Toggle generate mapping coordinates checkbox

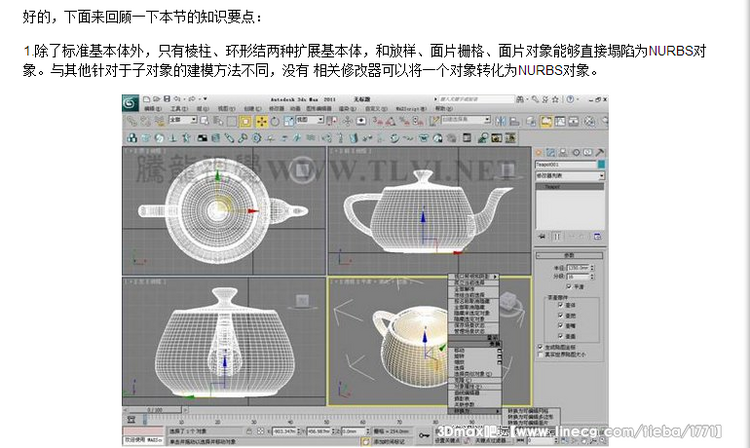(540, 347)
